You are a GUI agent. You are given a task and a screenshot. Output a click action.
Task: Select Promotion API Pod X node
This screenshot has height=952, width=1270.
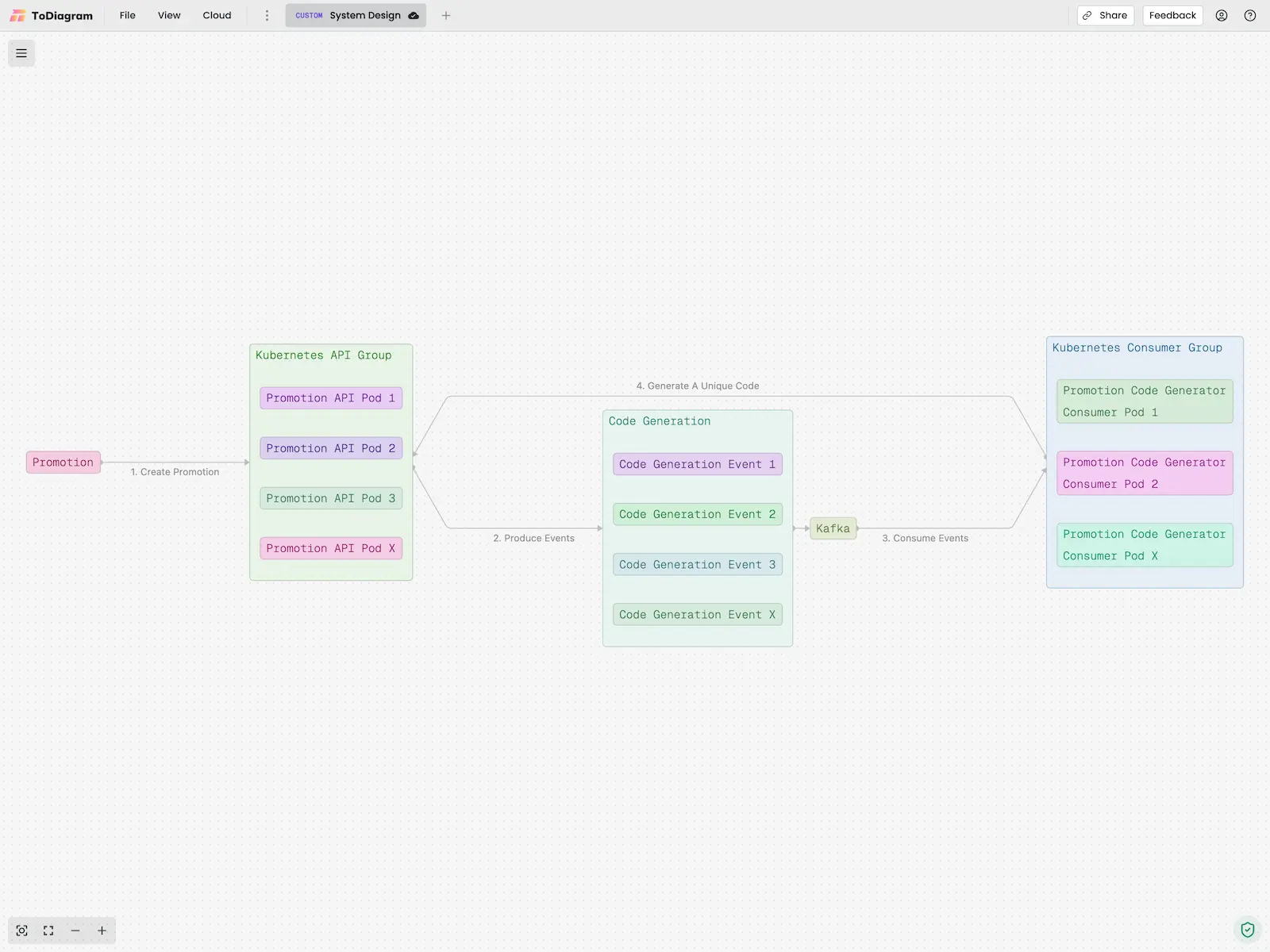click(x=331, y=548)
